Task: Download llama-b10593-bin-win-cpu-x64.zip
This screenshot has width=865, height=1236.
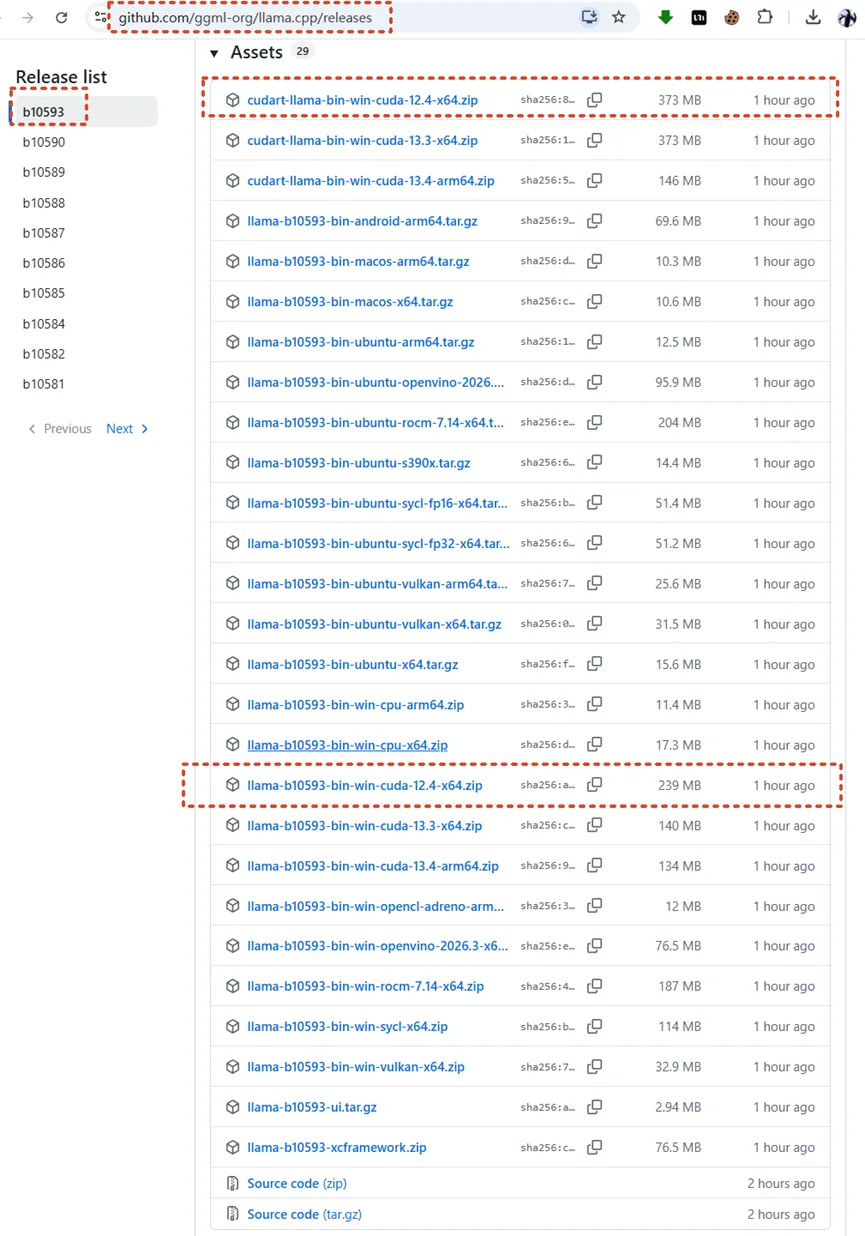Action: [347, 745]
